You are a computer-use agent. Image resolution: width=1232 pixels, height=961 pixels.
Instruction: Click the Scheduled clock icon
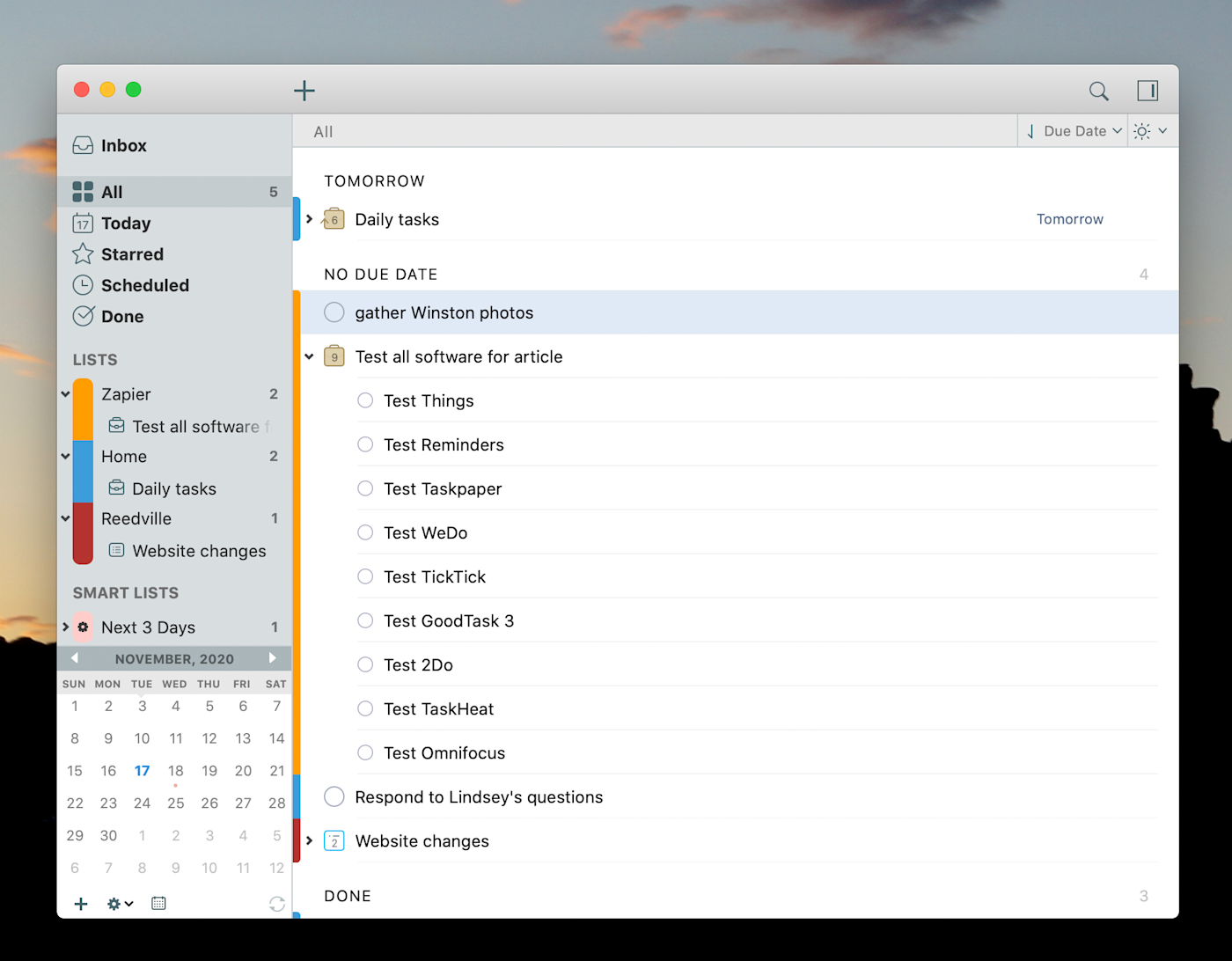tap(83, 285)
